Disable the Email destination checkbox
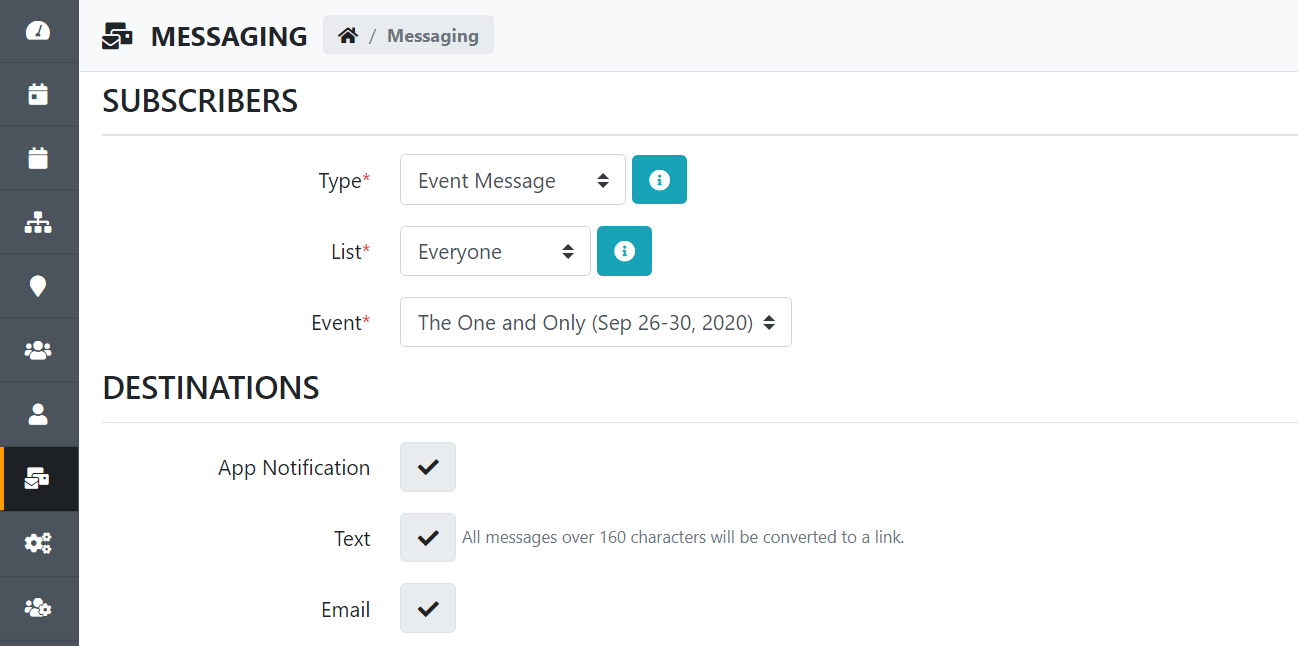Viewport: 1298px width, 646px height. (428, 608)
